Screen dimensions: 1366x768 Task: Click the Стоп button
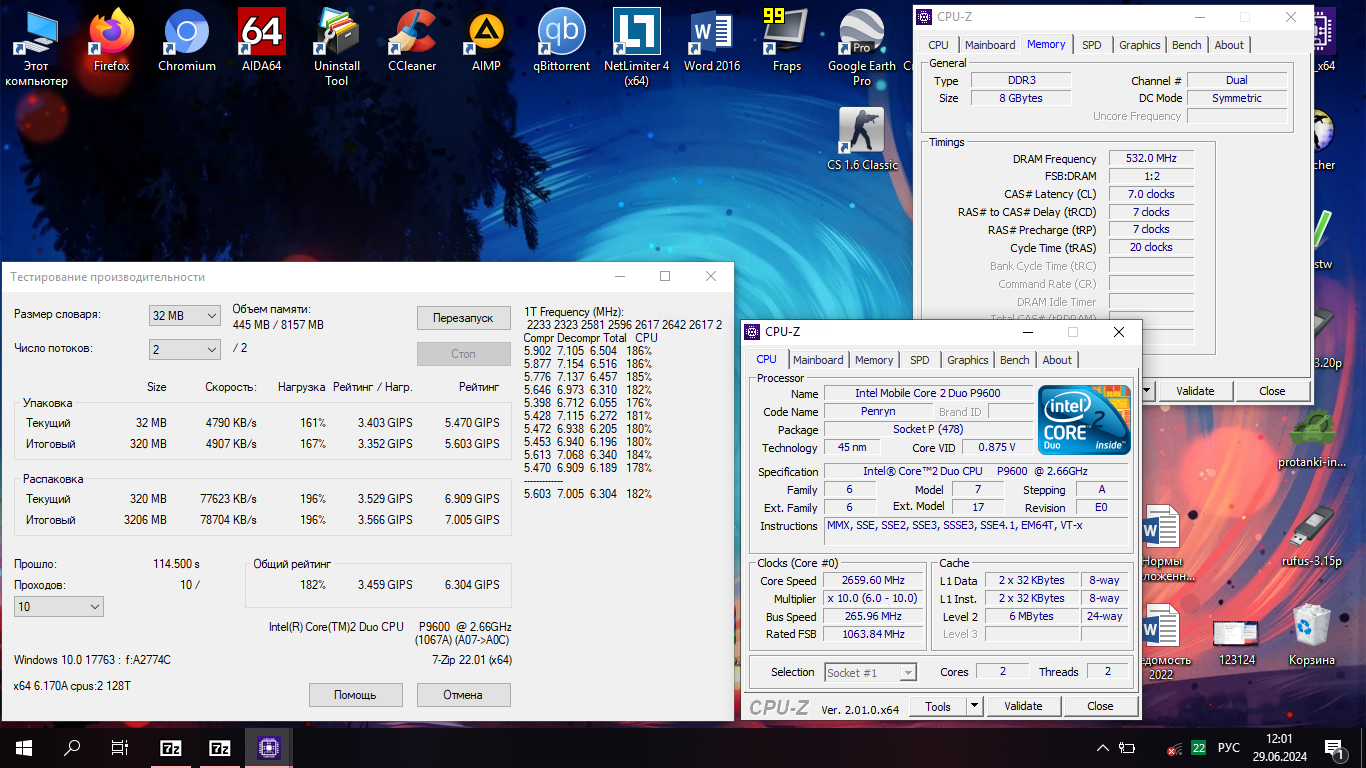(x=463, y=354)
